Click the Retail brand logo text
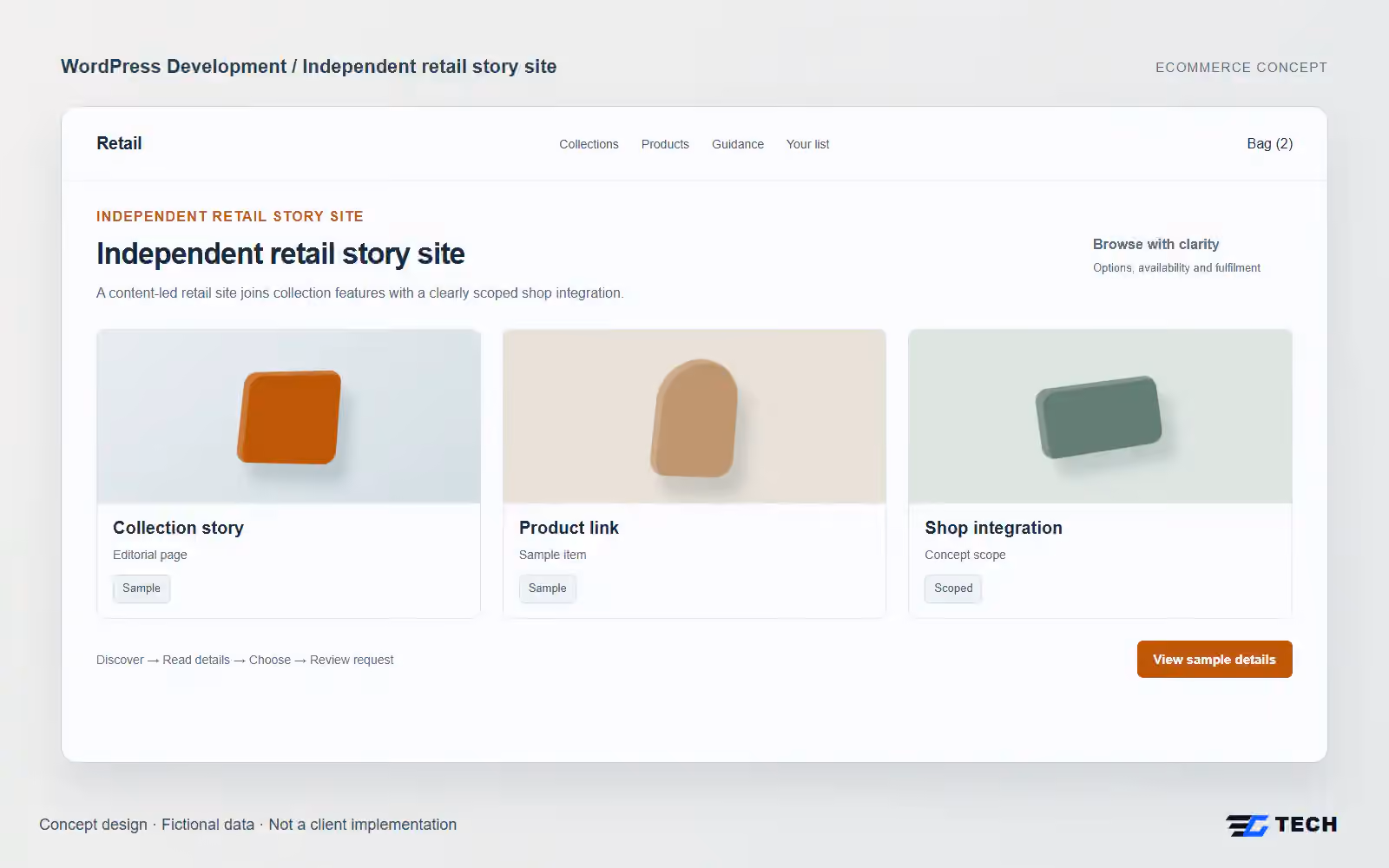Image resolution: width=1389 pixels, height=868 pixels. [119, 143]
